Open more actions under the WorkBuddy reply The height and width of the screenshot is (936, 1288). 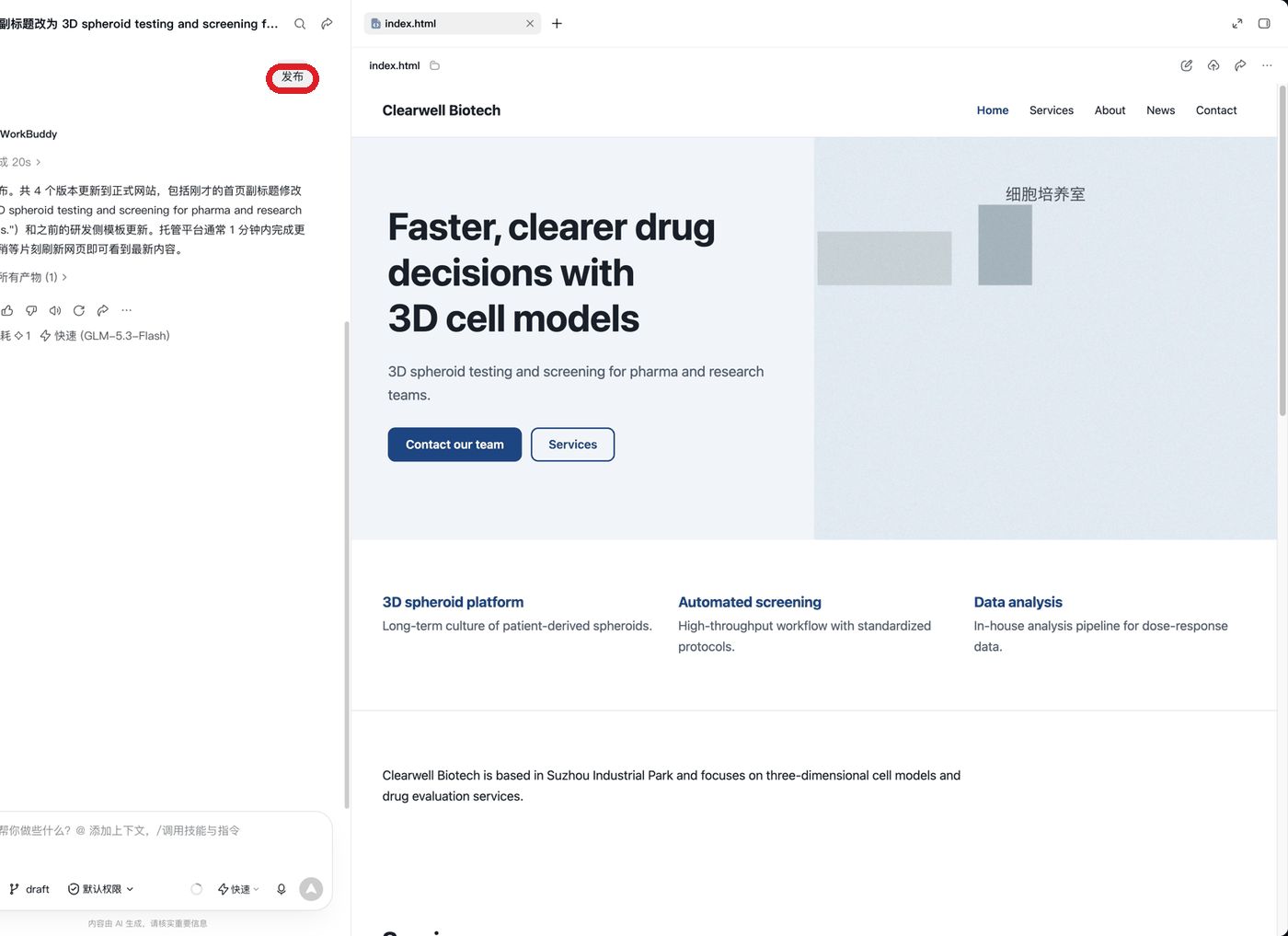pos(127,310)
